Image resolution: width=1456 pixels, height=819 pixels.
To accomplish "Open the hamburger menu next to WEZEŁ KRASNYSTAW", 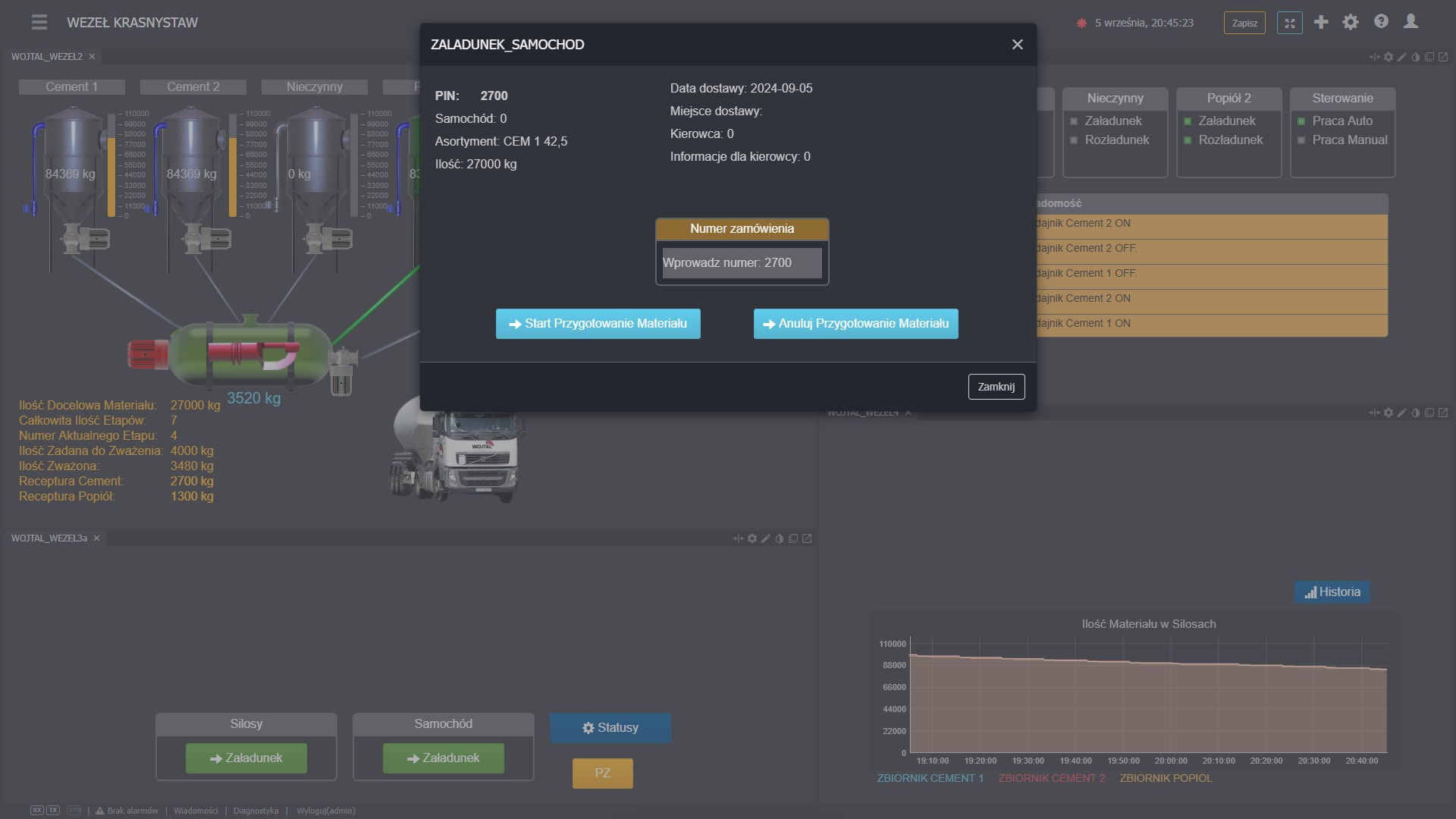I will coord(39,23).
